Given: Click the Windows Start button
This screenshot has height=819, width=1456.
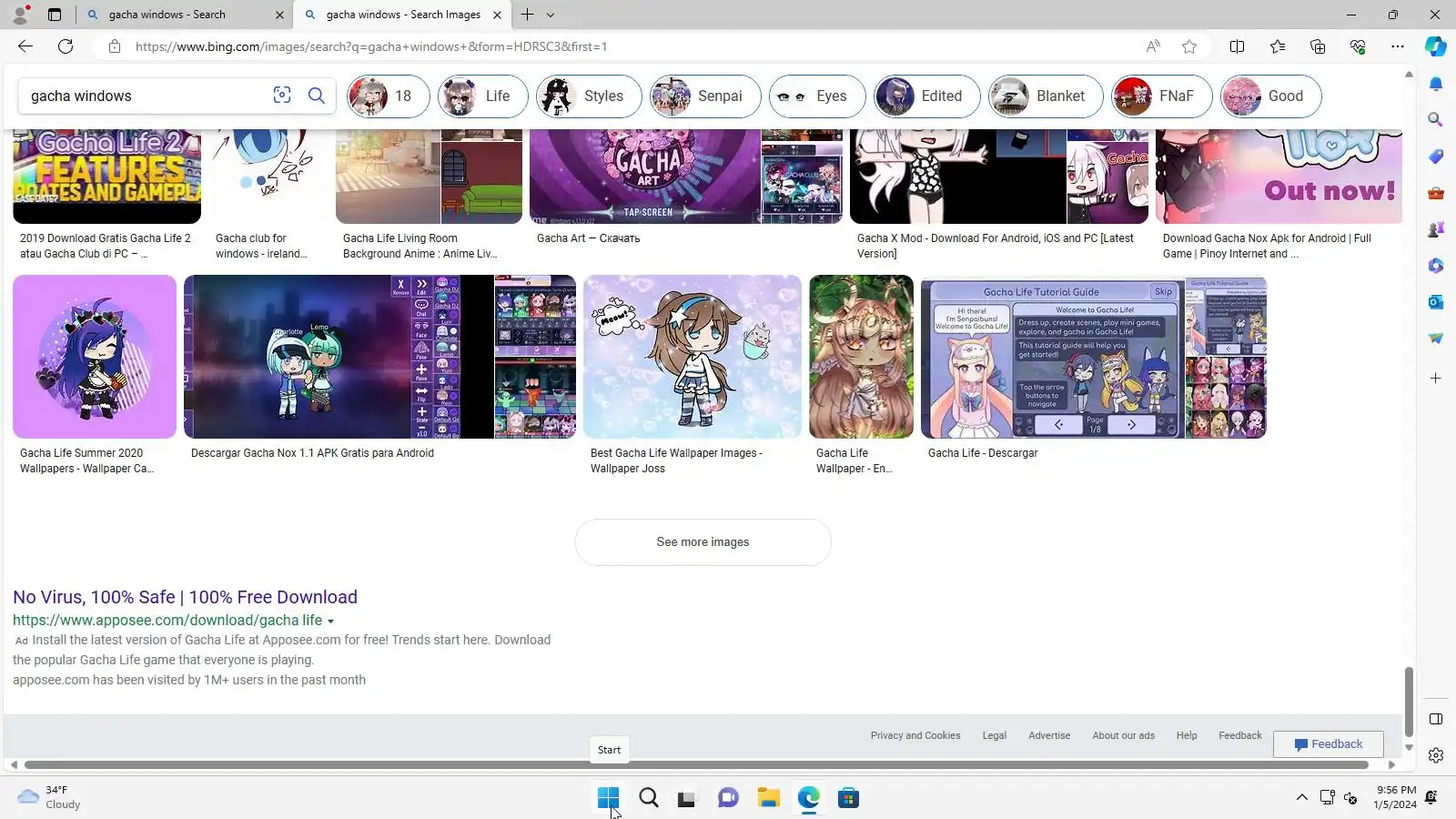Looking at the screenshot, I should click(609, 798).
